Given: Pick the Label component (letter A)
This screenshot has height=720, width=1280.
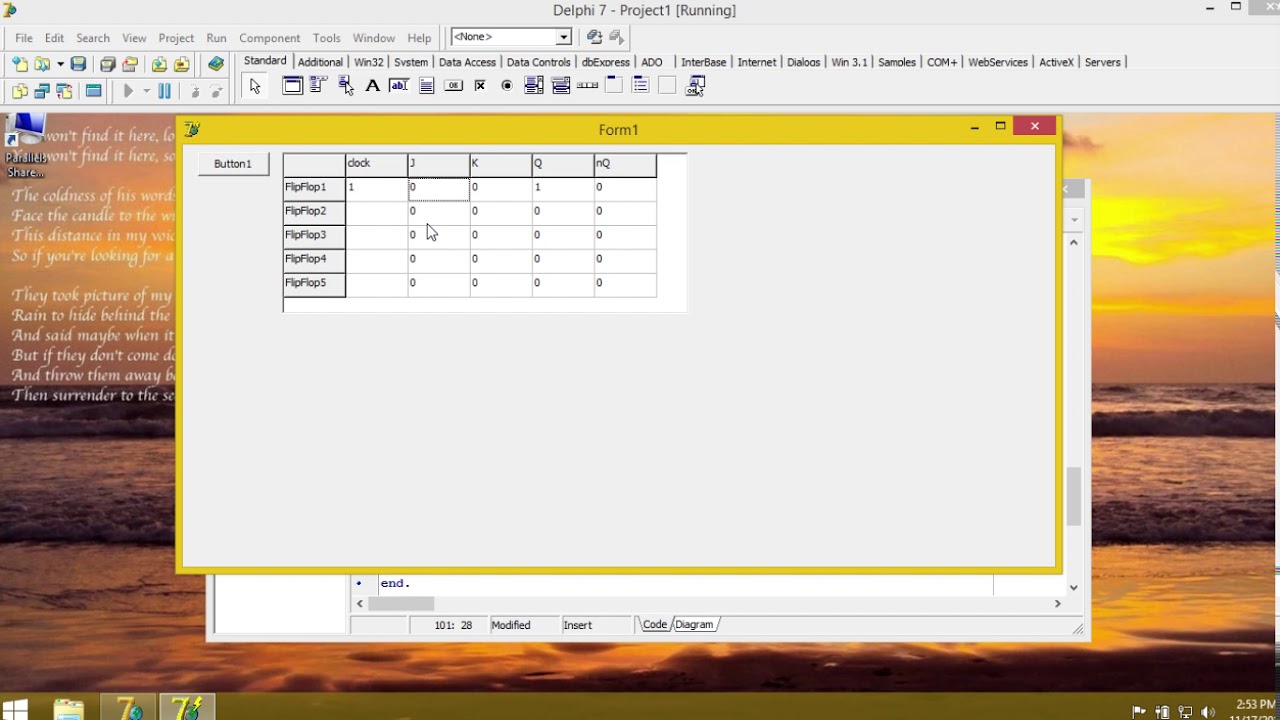Looking at the screenshot, I should (373, 86).
